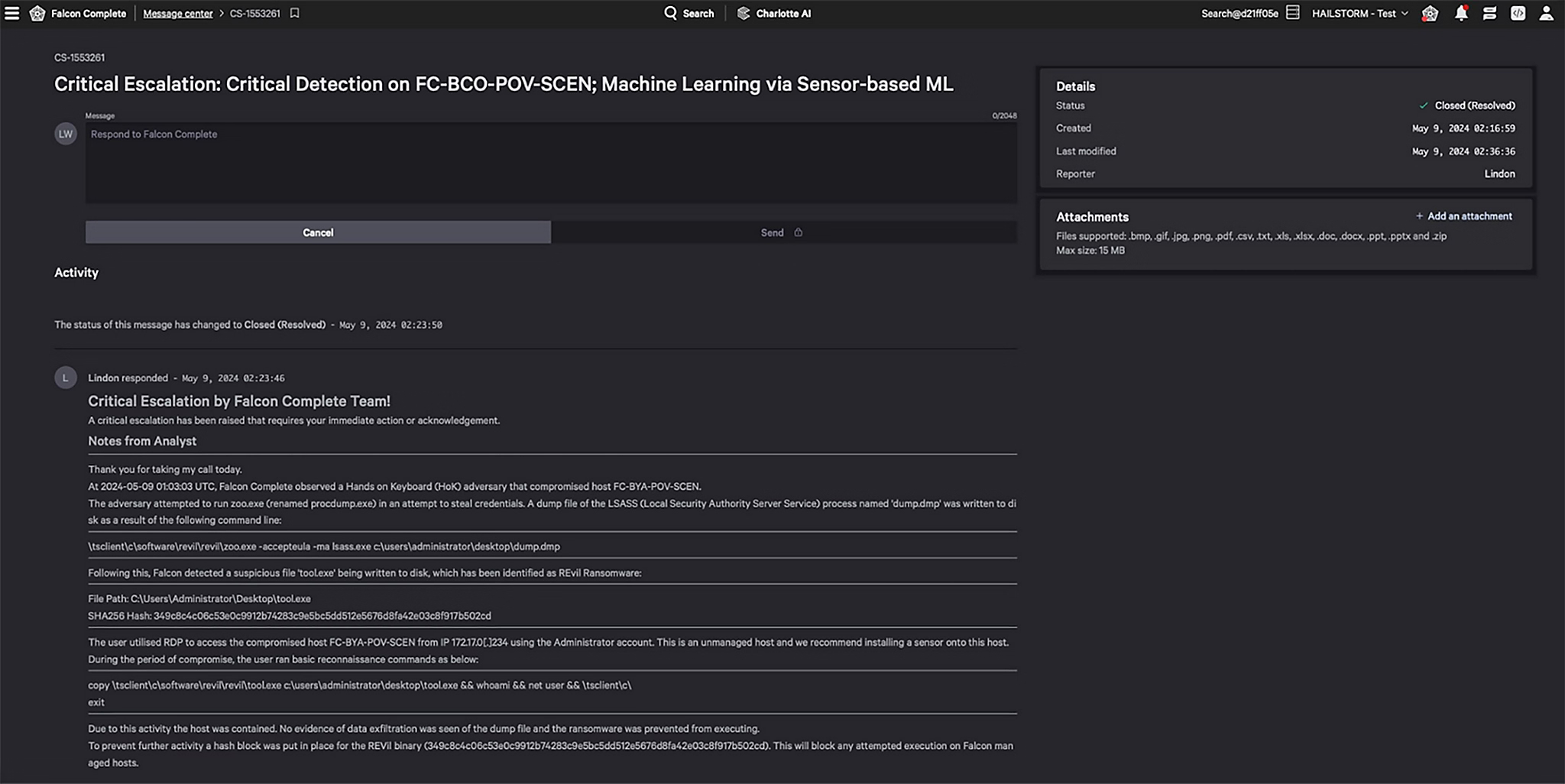Viewport: 1565px width, 784px height.
Task: Click Lindon's avatar in the Activity
Action: click(x=66, y=377)
